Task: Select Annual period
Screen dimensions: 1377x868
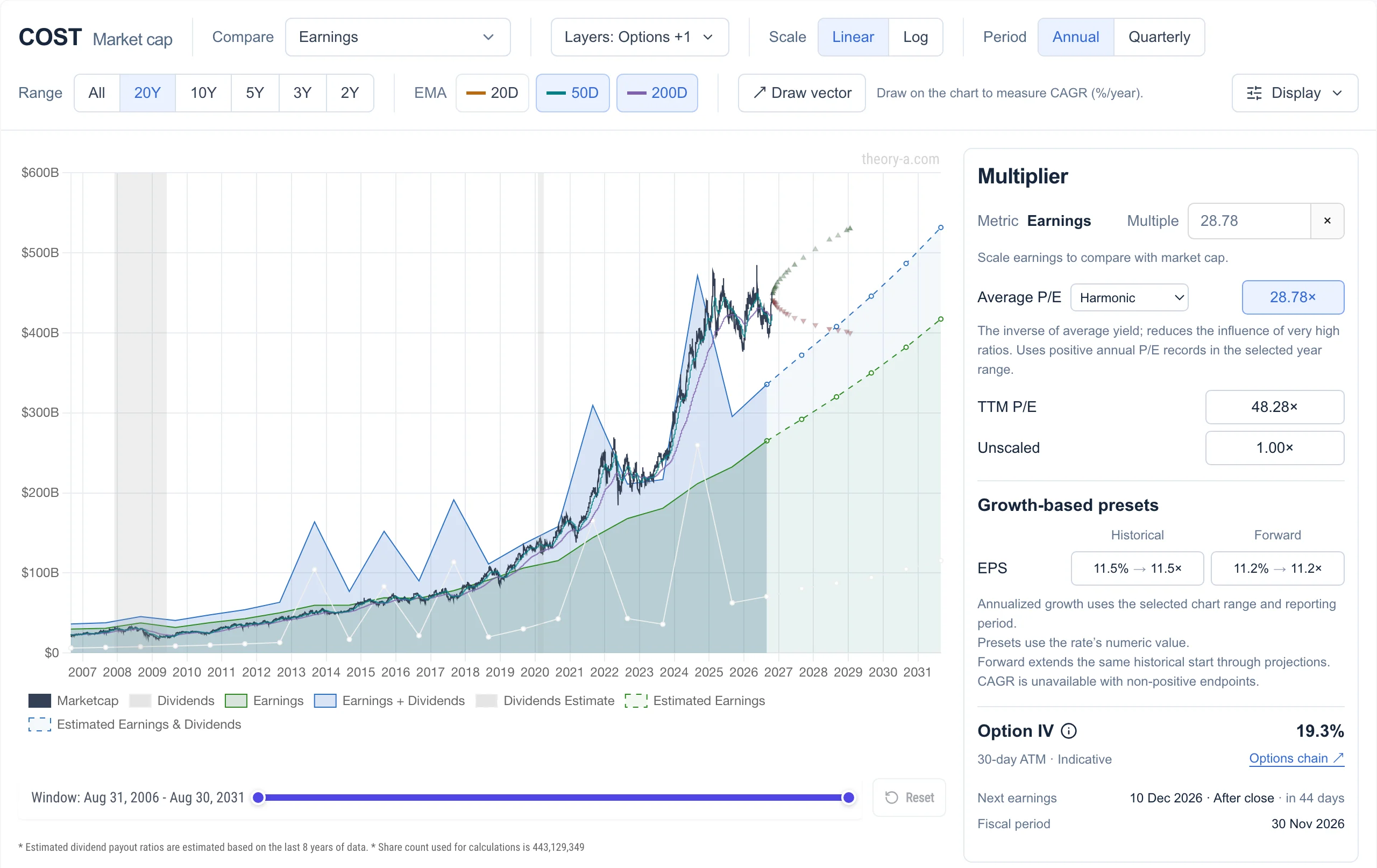Action: 1076,37
